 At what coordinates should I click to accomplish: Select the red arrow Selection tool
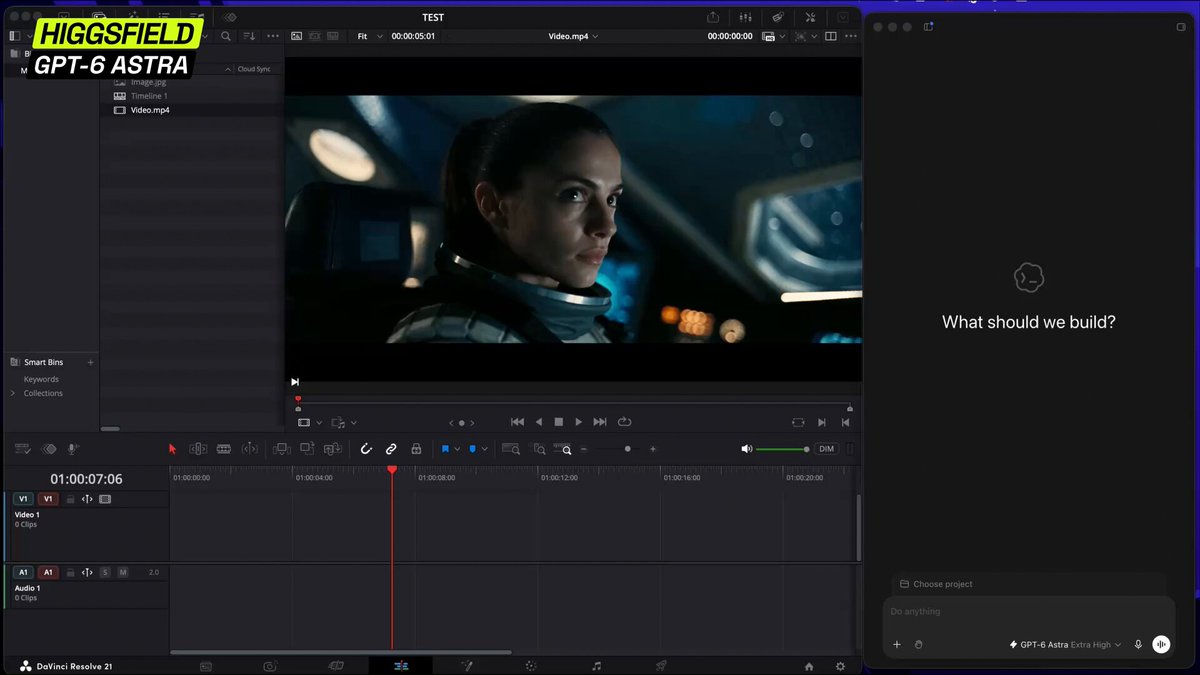pyautogui.click(x=172, y=449)
